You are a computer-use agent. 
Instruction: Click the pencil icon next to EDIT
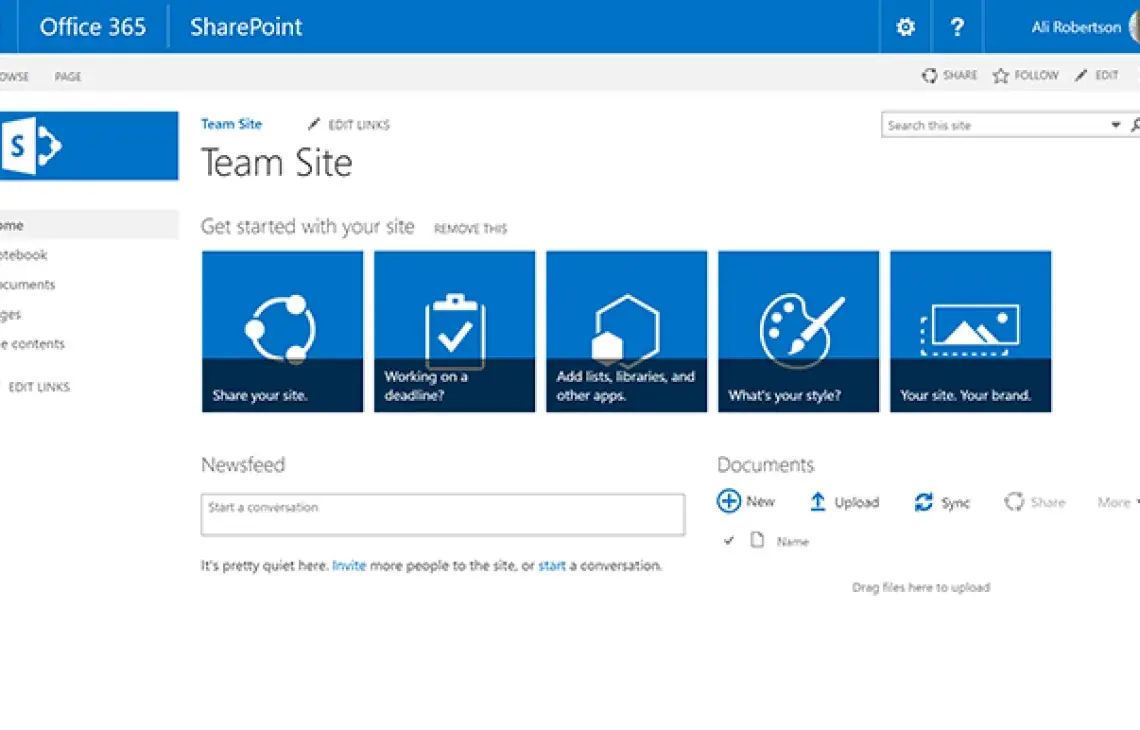[1081, 75]
